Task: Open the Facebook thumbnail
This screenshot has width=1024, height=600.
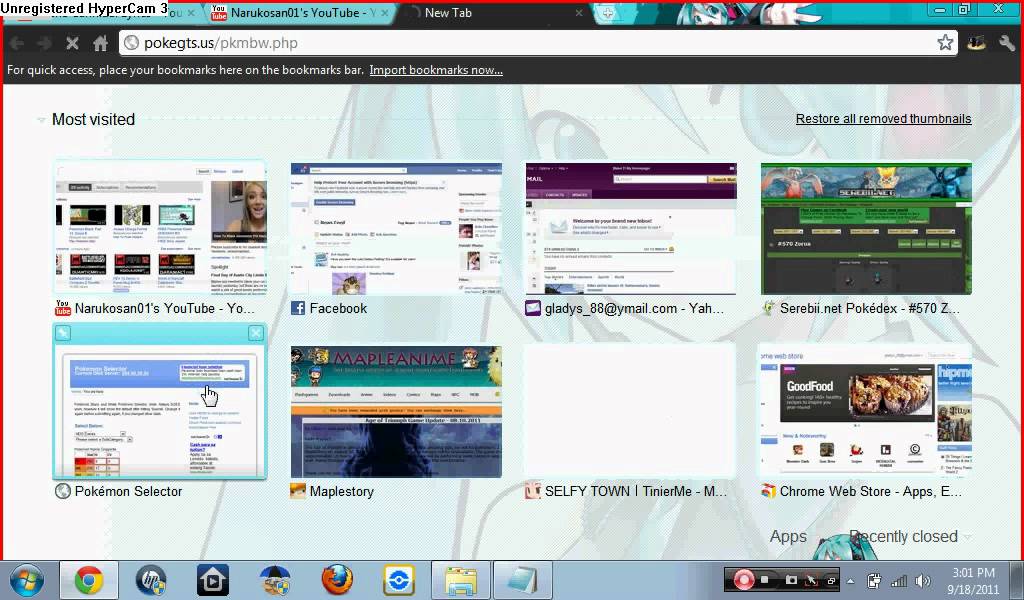Action: click(396, 230)
